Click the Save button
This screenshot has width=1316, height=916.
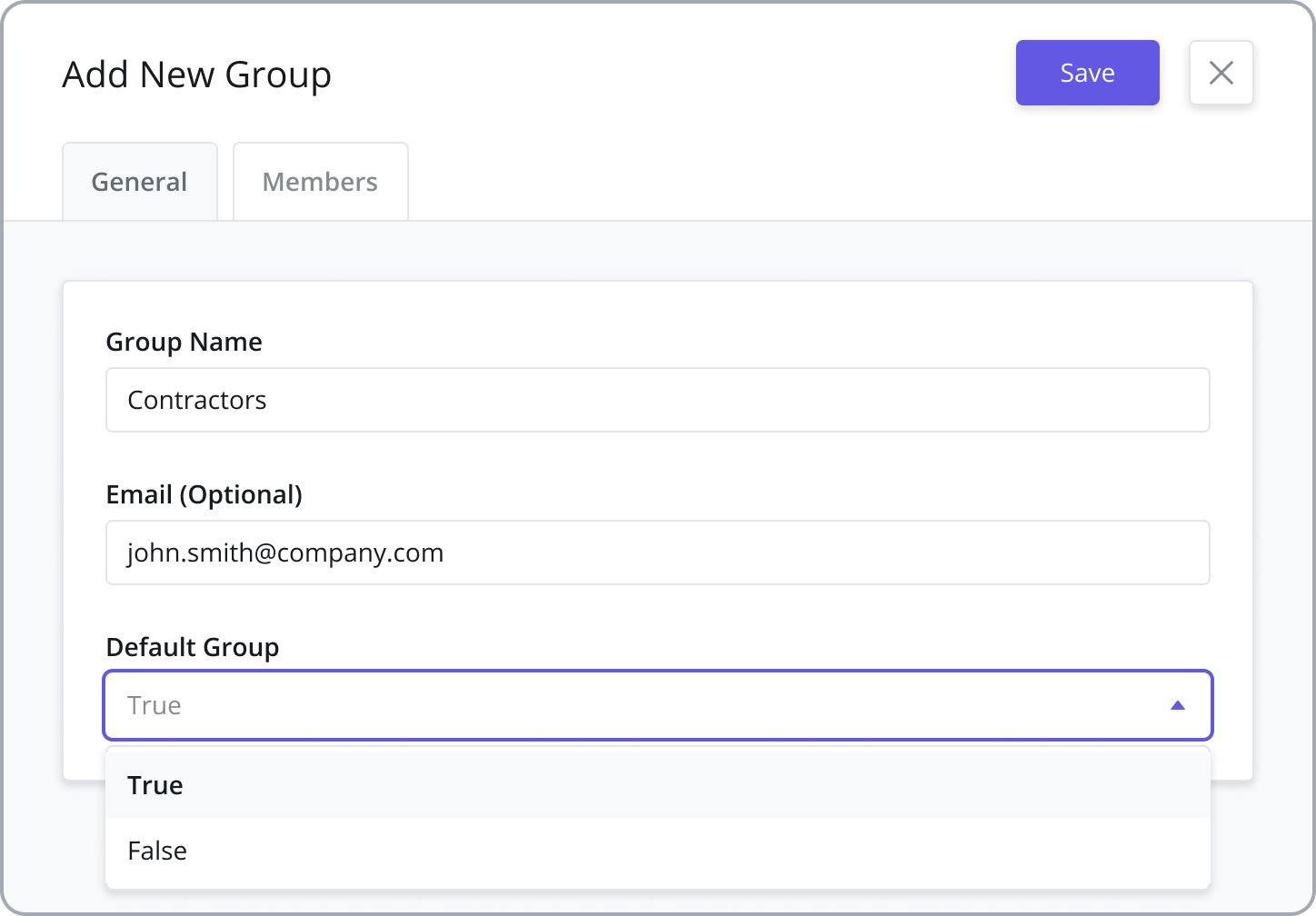[1087, 73]
